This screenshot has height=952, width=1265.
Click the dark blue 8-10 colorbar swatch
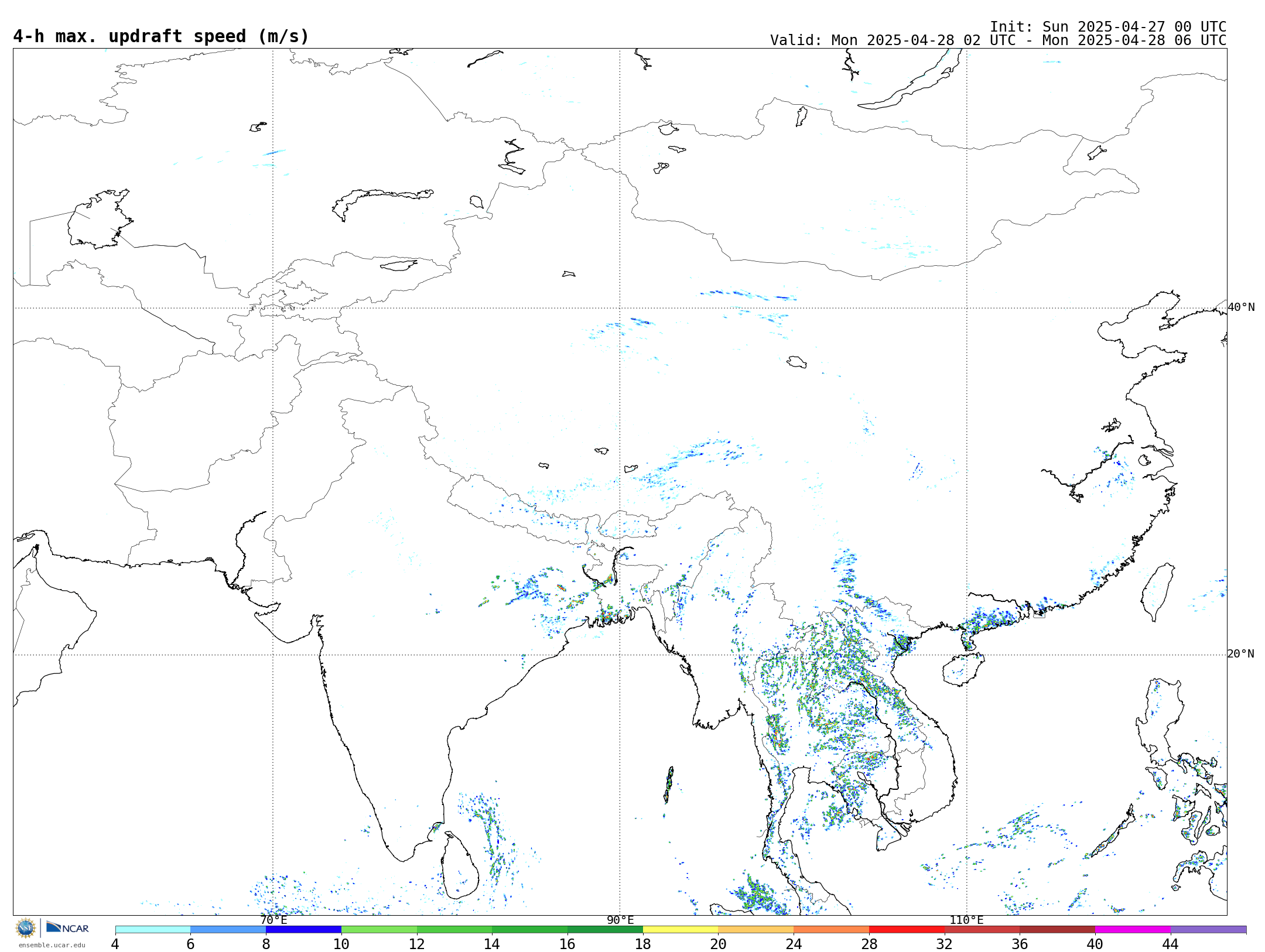coord(303,930)
